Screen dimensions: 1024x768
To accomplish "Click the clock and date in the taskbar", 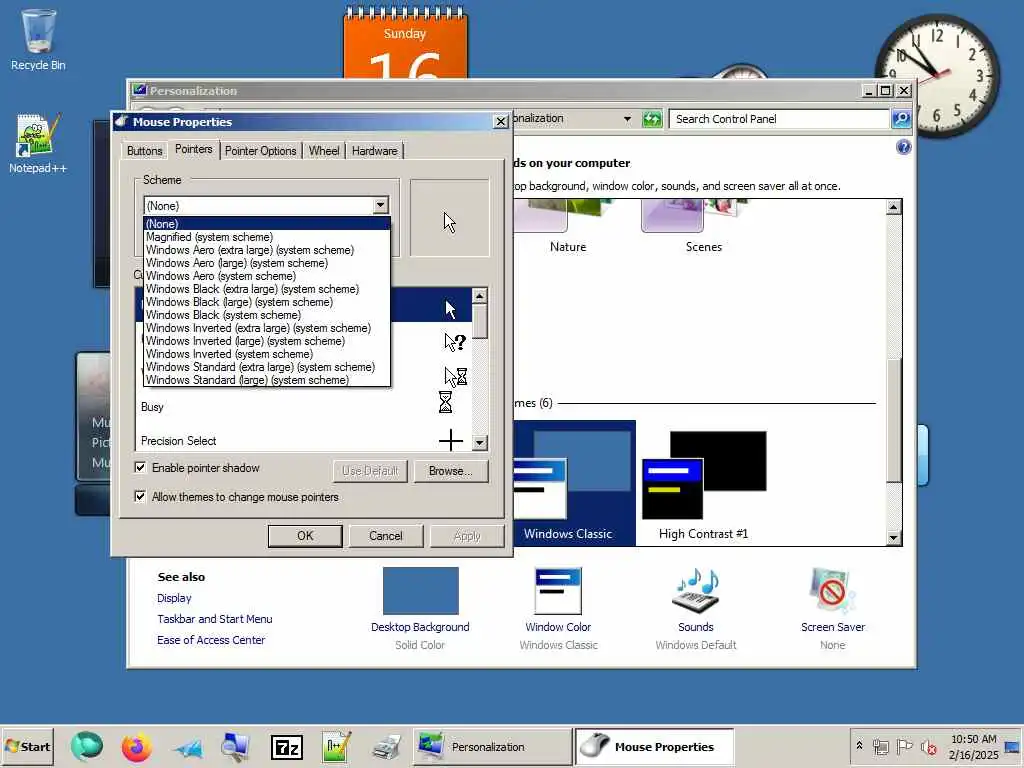I will [973, 746].
